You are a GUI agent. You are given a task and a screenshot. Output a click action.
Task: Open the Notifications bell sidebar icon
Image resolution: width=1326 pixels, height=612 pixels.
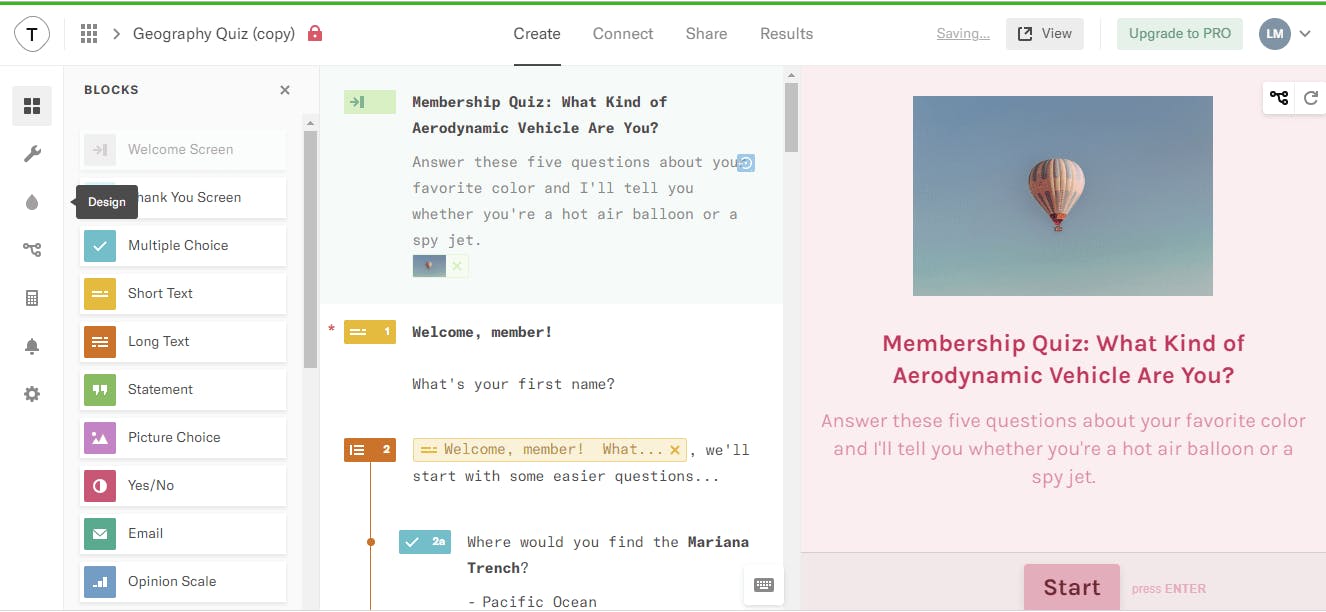click(x=32, y=346)
